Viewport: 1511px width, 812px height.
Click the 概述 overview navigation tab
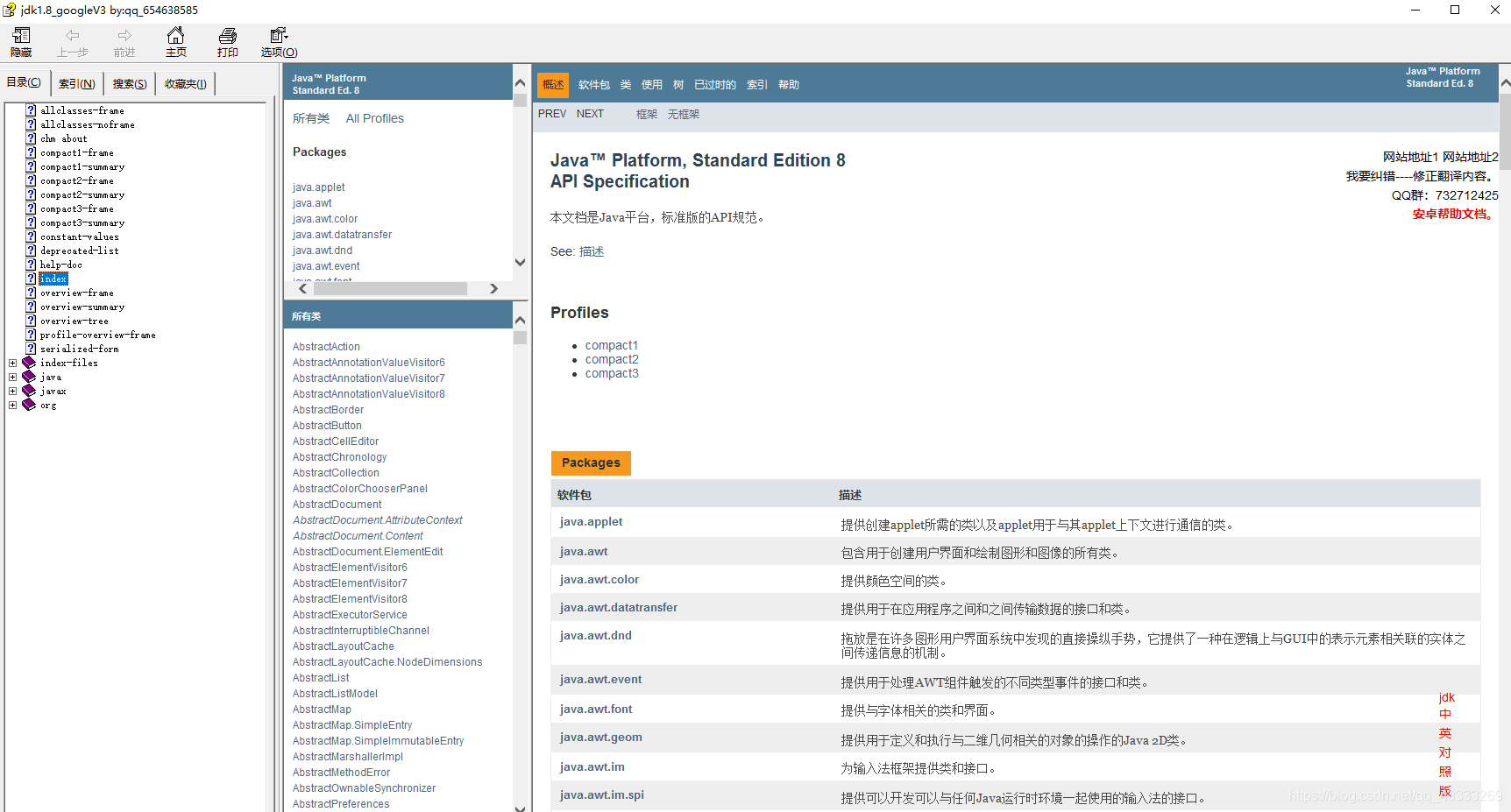coord(553,85)
